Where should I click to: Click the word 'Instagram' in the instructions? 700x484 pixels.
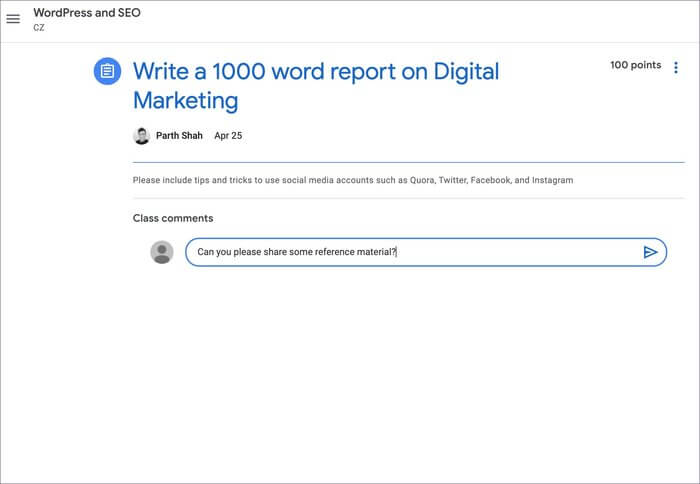(x=551, y=181)
